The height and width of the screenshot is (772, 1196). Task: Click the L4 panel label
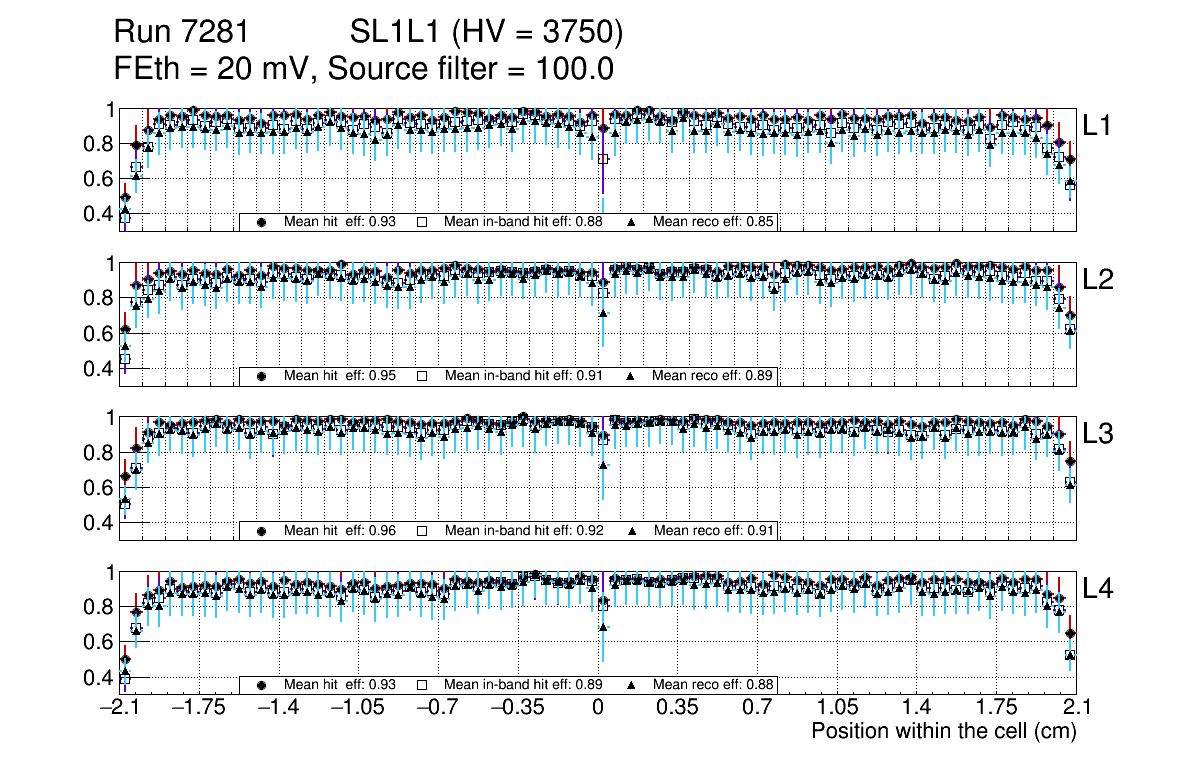point(1098,589)
